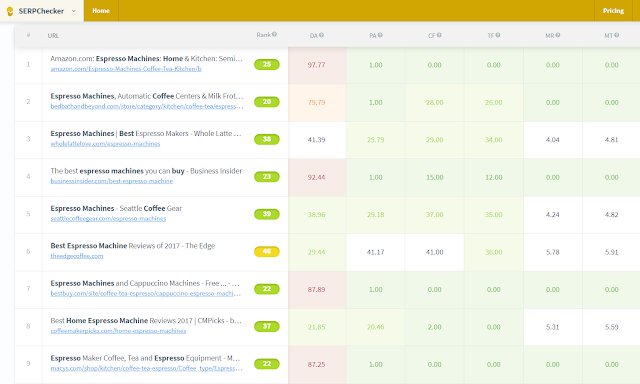
Task: Select MR value 4.04
Action: point(553,140)
